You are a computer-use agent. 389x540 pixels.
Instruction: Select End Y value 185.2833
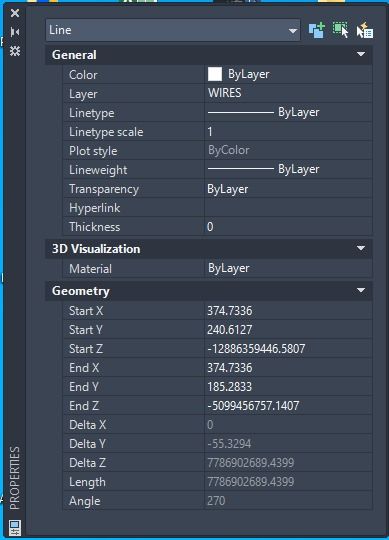[230, 387]
